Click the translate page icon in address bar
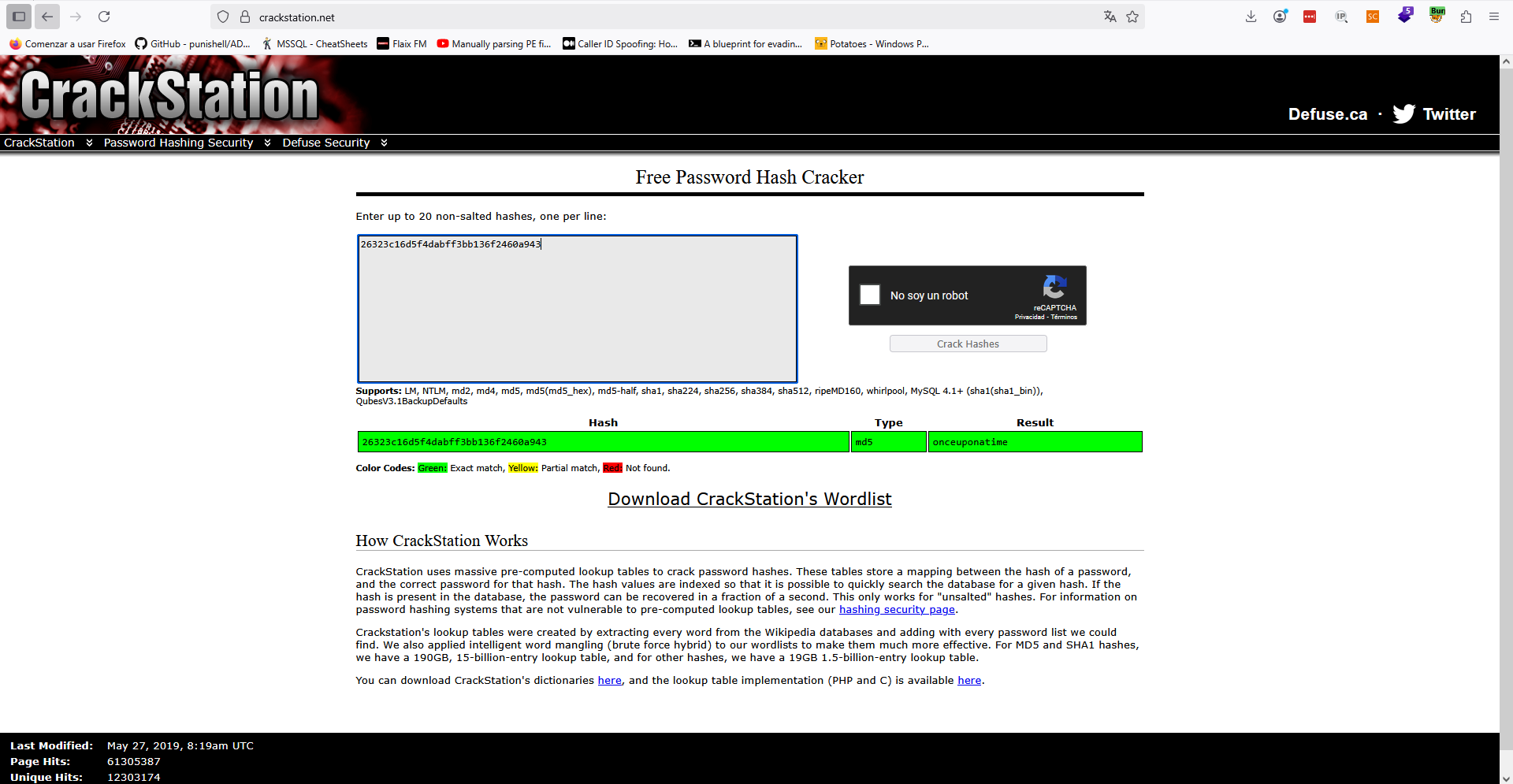Screen dimensions: 1513x784 pyautogui.click(x=1110, y=17)
